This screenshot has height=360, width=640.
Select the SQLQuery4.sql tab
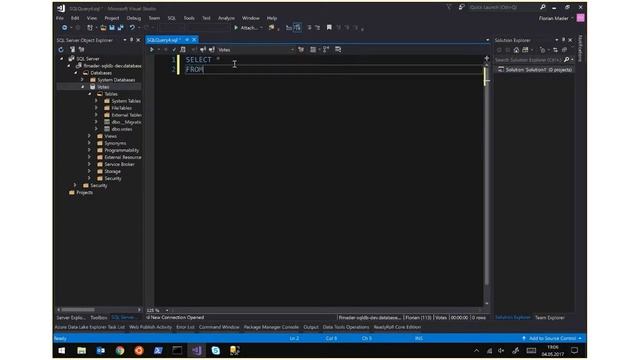tap(162, 40)
